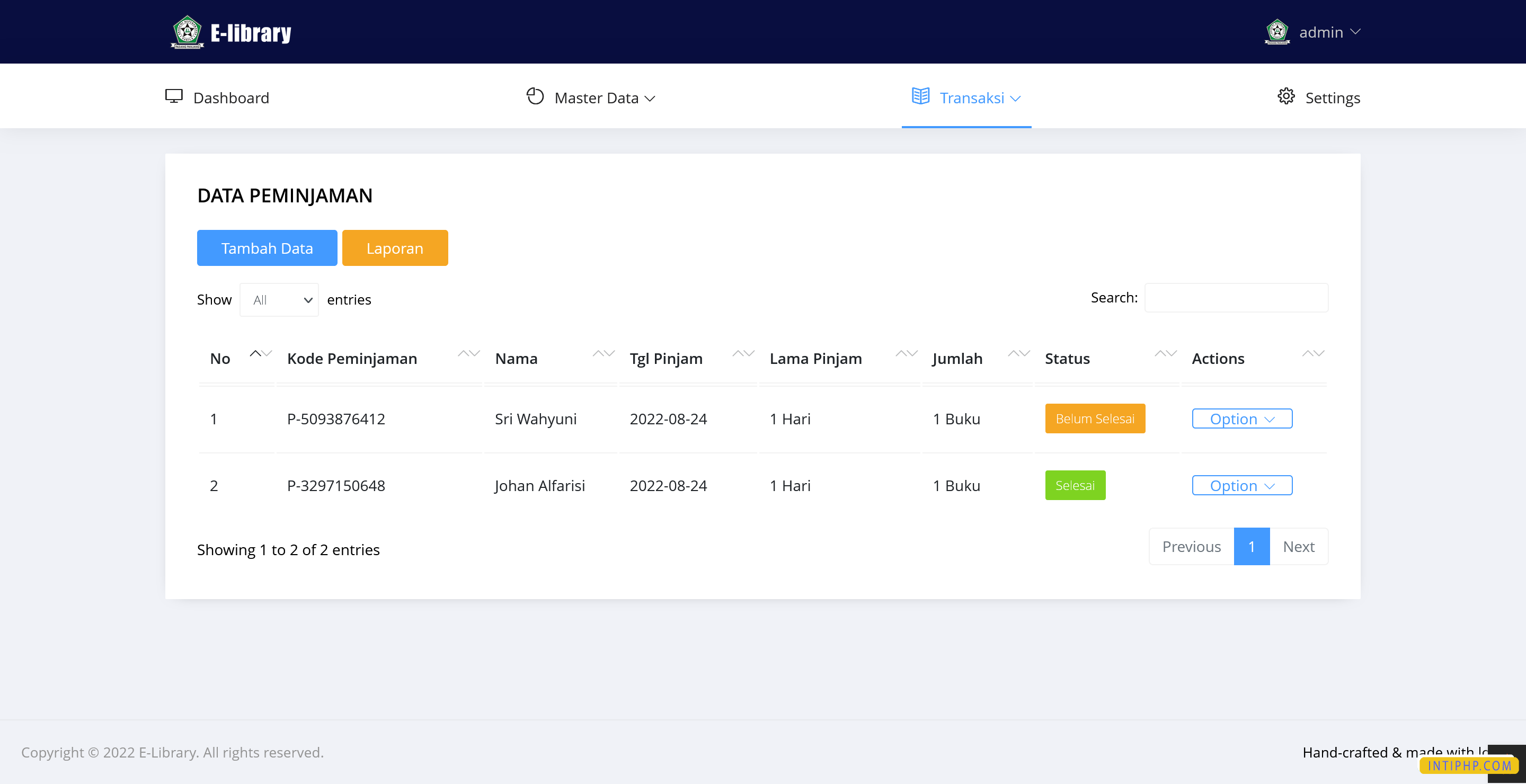Go to the Next pagination page
The height and width of the screenshot is (784, 1526).
pos(1298,547)
